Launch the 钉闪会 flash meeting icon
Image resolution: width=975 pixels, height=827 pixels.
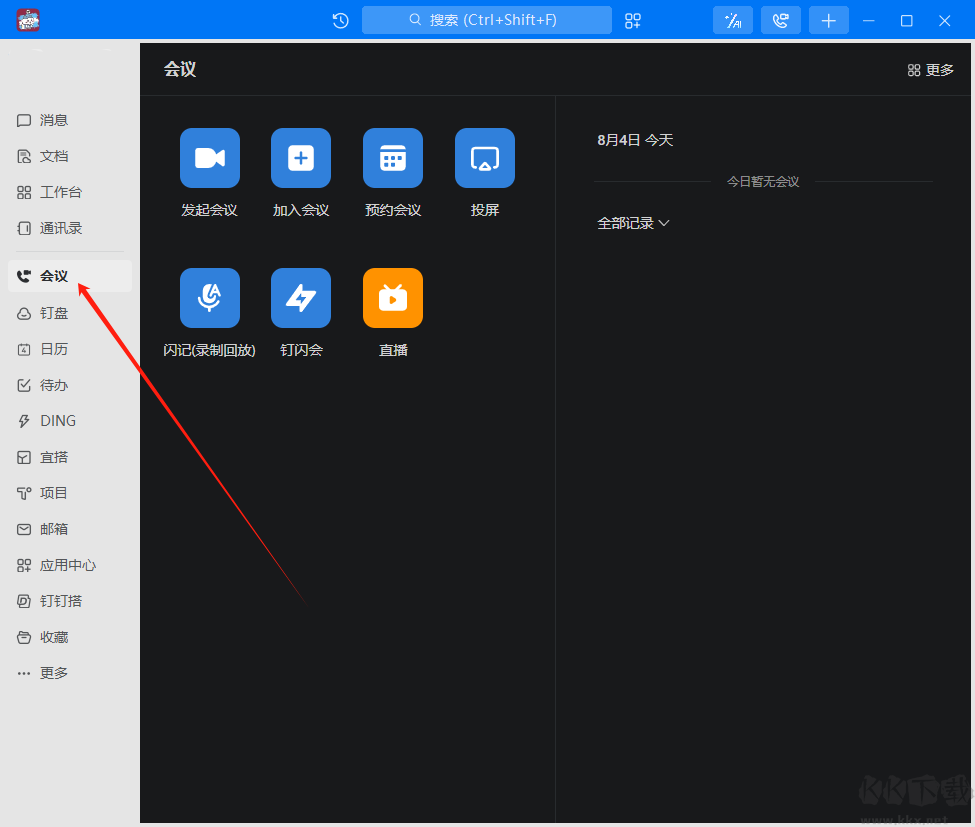(301, 298)
